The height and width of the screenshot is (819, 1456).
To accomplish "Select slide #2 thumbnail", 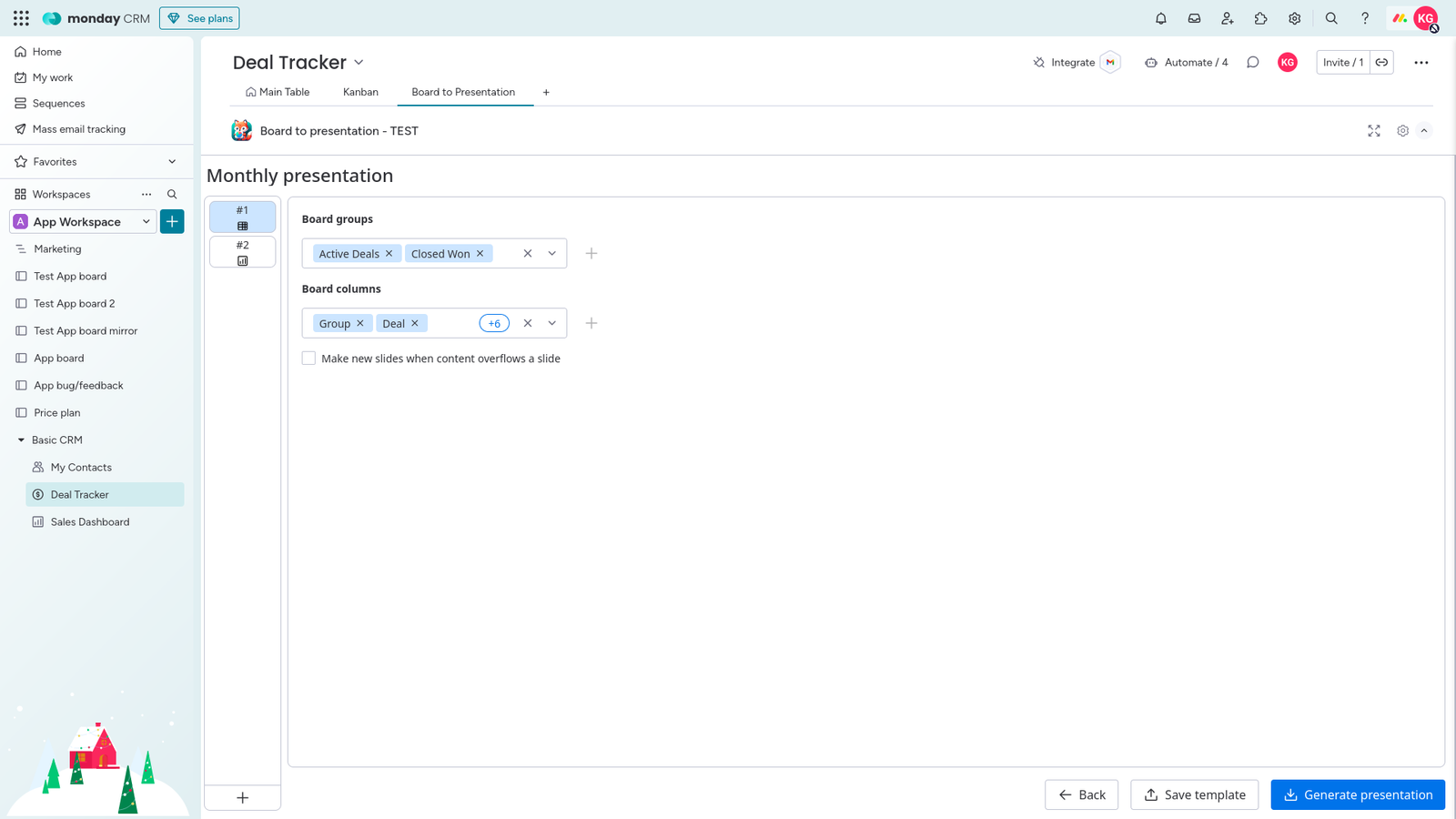I will click(242, 252).
